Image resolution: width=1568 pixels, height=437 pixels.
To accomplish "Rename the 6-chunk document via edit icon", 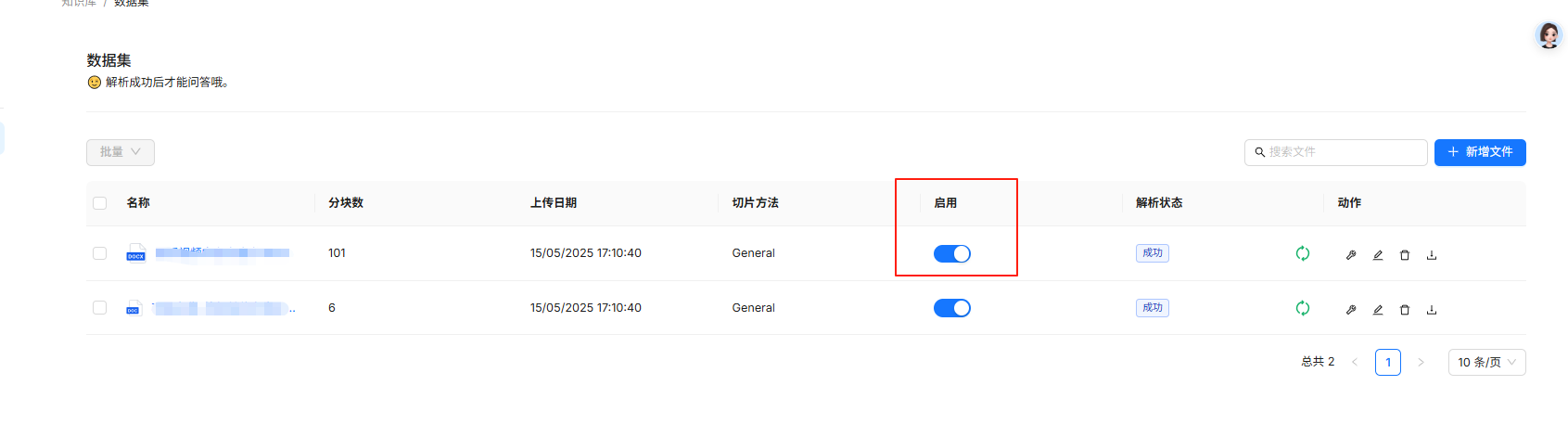I will tap(1378, 309).
